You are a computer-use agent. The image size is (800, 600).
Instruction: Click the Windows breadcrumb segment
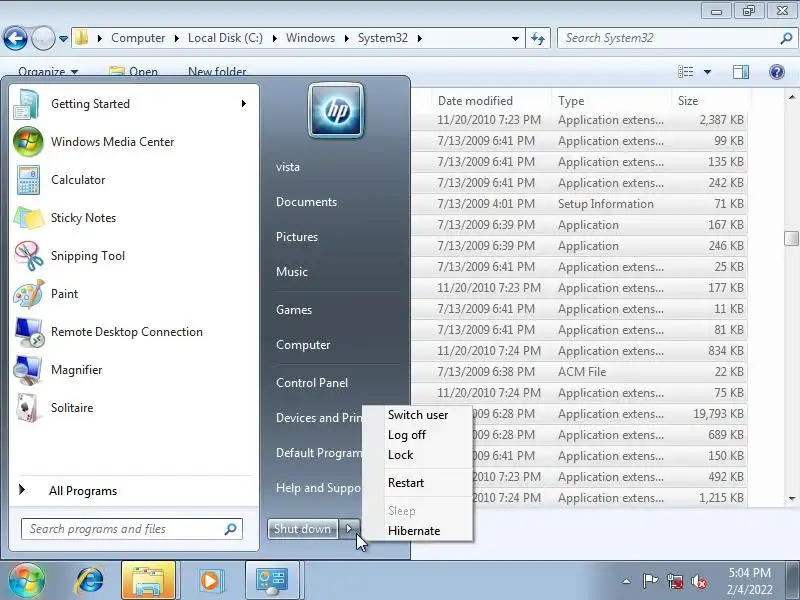coord(310,38)
